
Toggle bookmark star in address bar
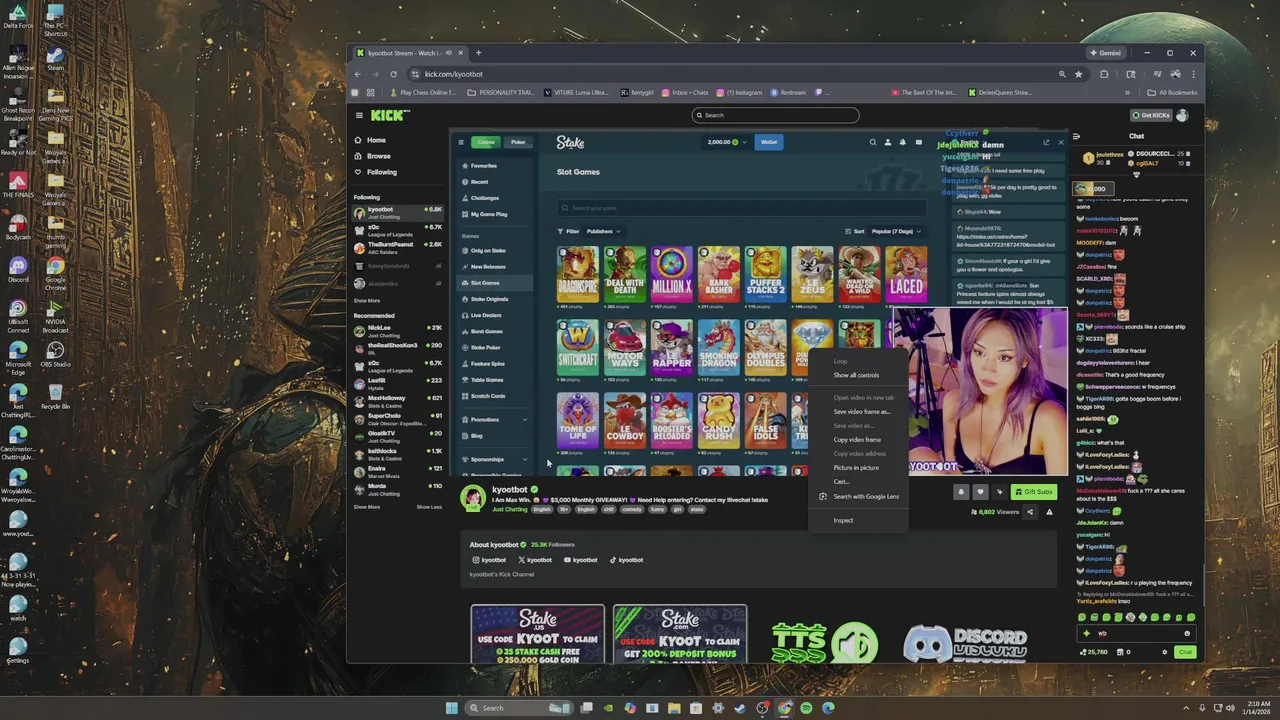tap(1078, 74)
